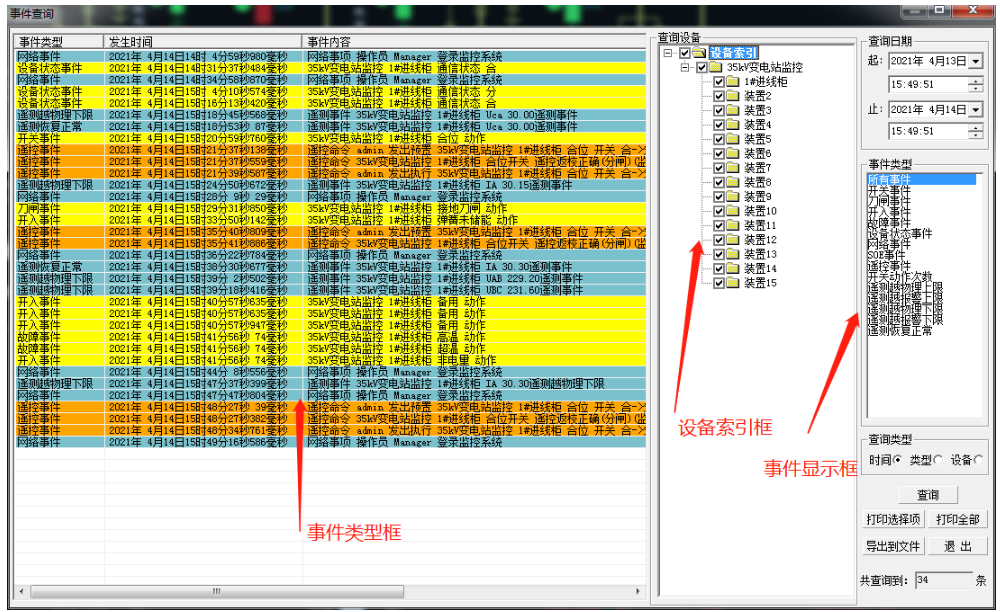
Task: Select 故障事件 in the event type list
Action: (888, 223)
